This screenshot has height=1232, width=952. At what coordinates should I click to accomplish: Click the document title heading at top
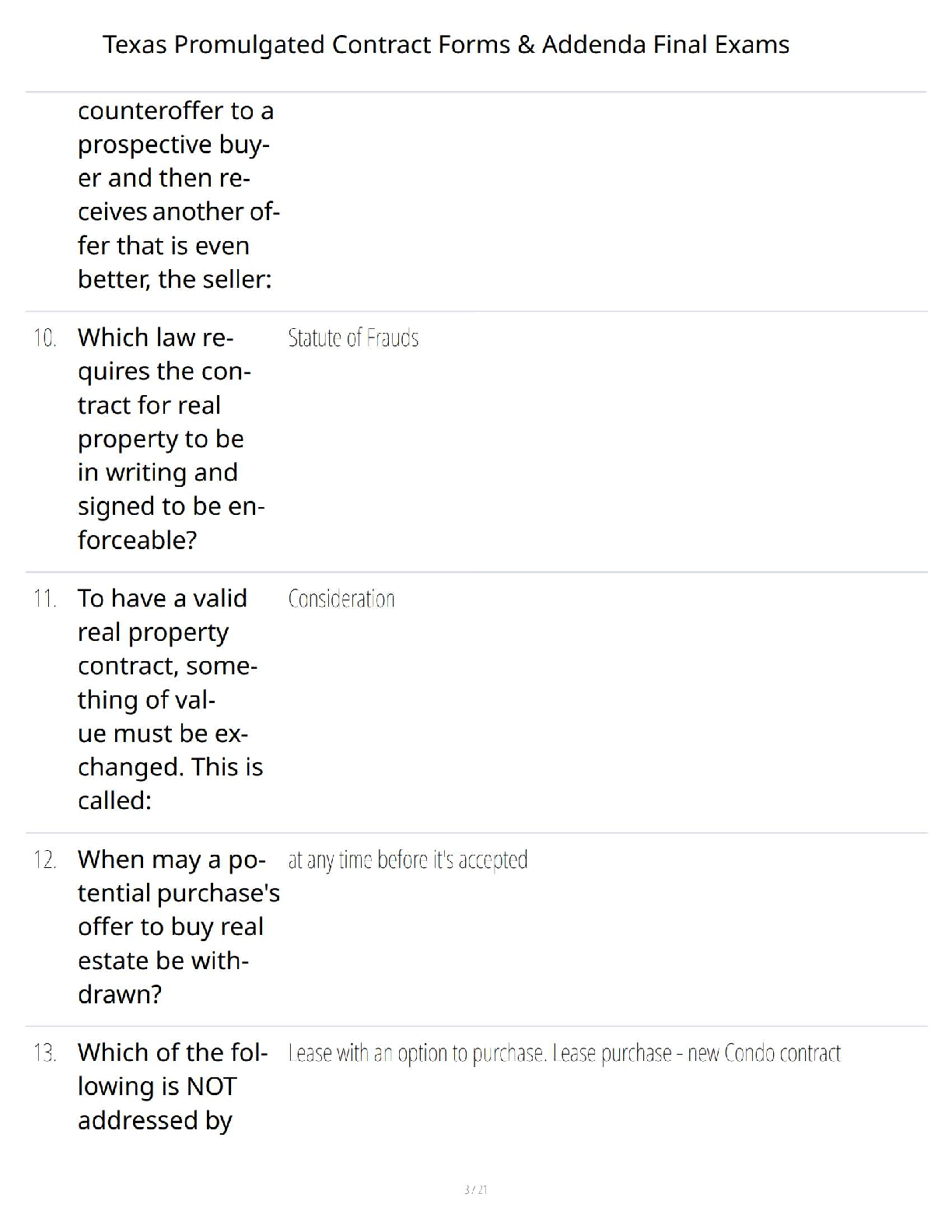[x=446, y=45]
